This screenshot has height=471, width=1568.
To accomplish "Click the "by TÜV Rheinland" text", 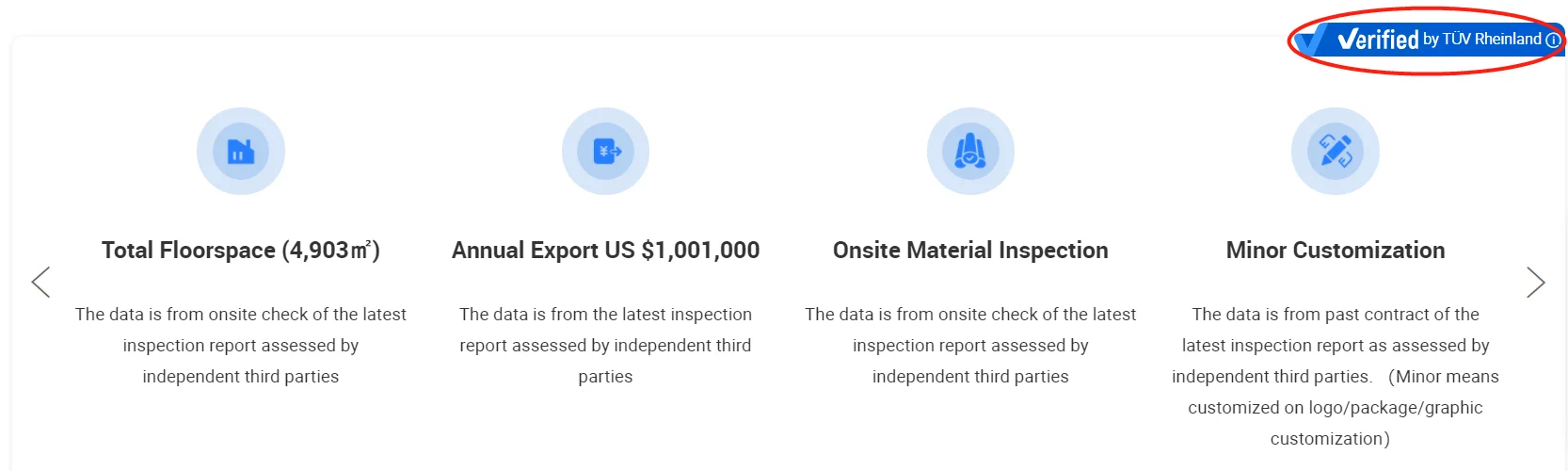I will (x=1481, y=40).
